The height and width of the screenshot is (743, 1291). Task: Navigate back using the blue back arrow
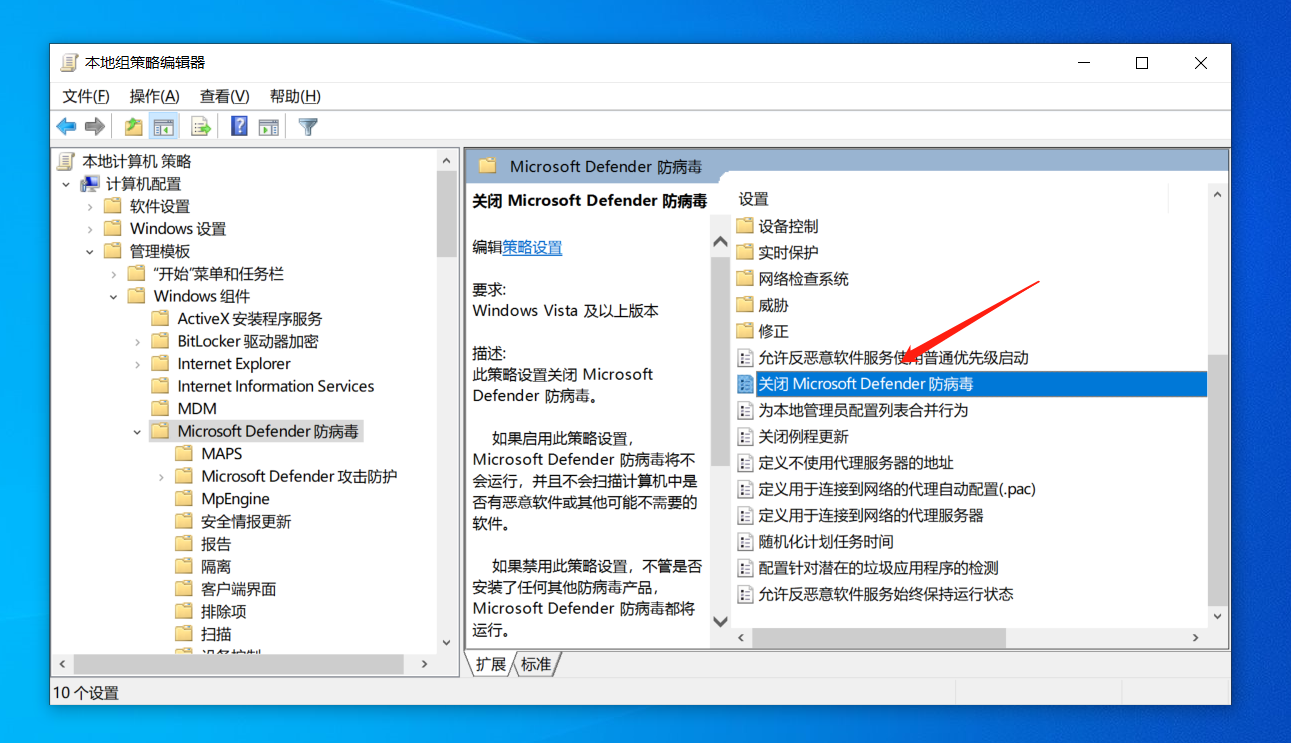click(x=66, y=126)
